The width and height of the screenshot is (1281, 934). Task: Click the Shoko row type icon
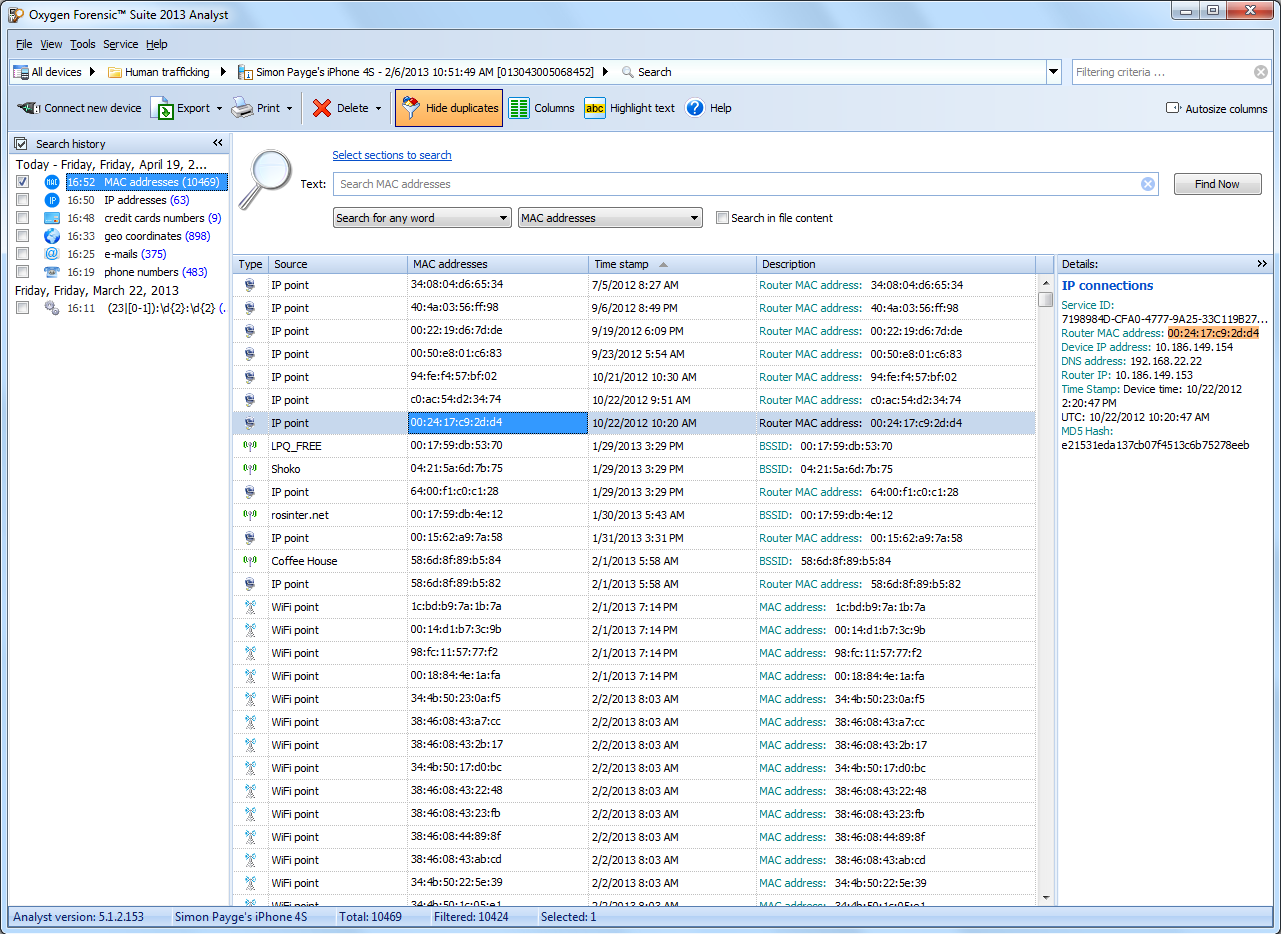point(250,469)
